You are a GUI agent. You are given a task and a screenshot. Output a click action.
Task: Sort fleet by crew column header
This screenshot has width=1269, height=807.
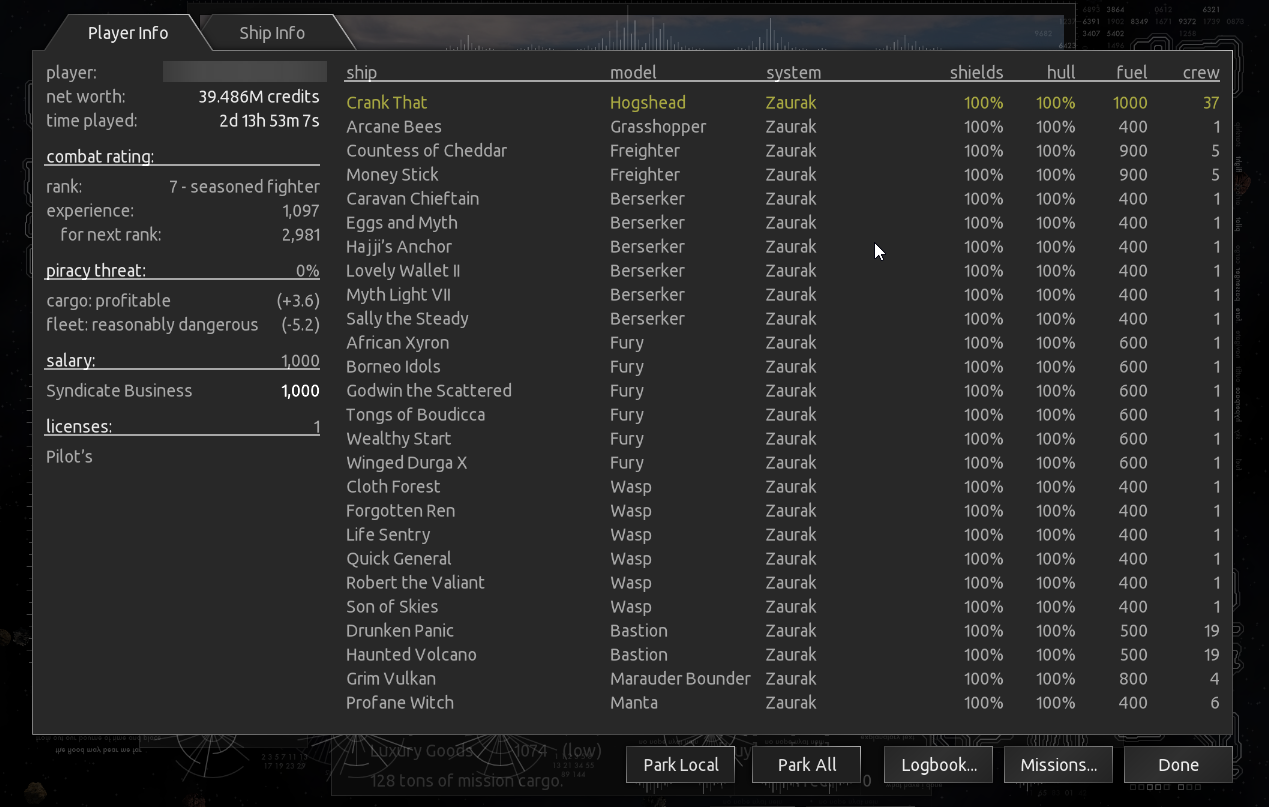point(1201,73)
